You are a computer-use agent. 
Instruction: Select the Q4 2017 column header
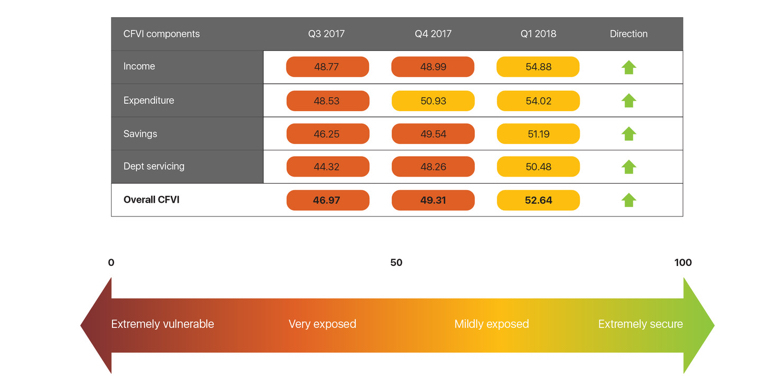pyautogui.click(x=433, y=34)
